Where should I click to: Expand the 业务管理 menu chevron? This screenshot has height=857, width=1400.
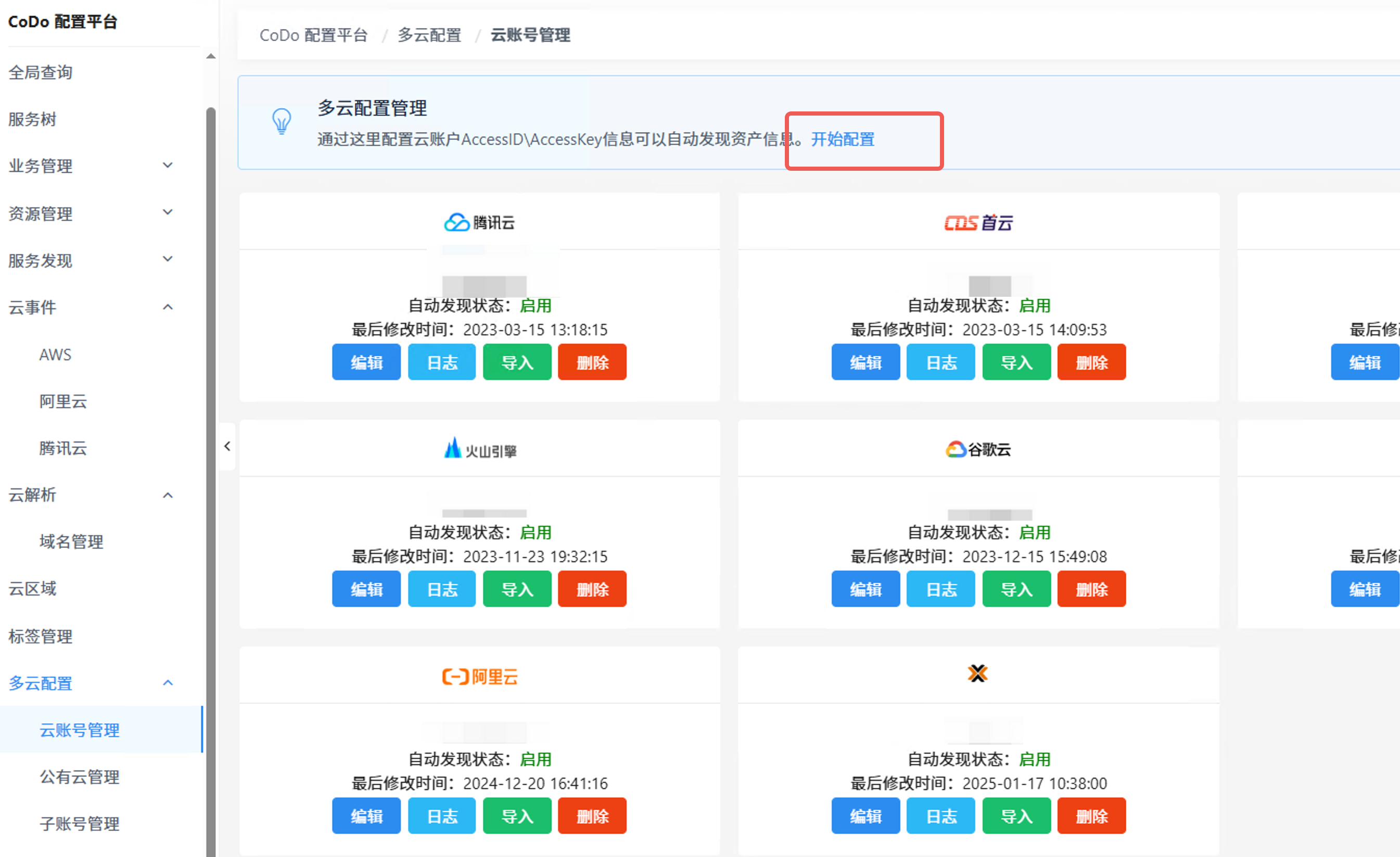[168, 166]
